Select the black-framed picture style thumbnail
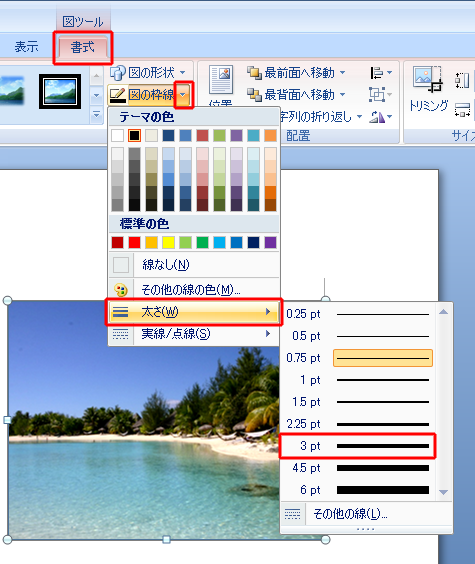Screen dimensions: 475x564 (60, 91)
